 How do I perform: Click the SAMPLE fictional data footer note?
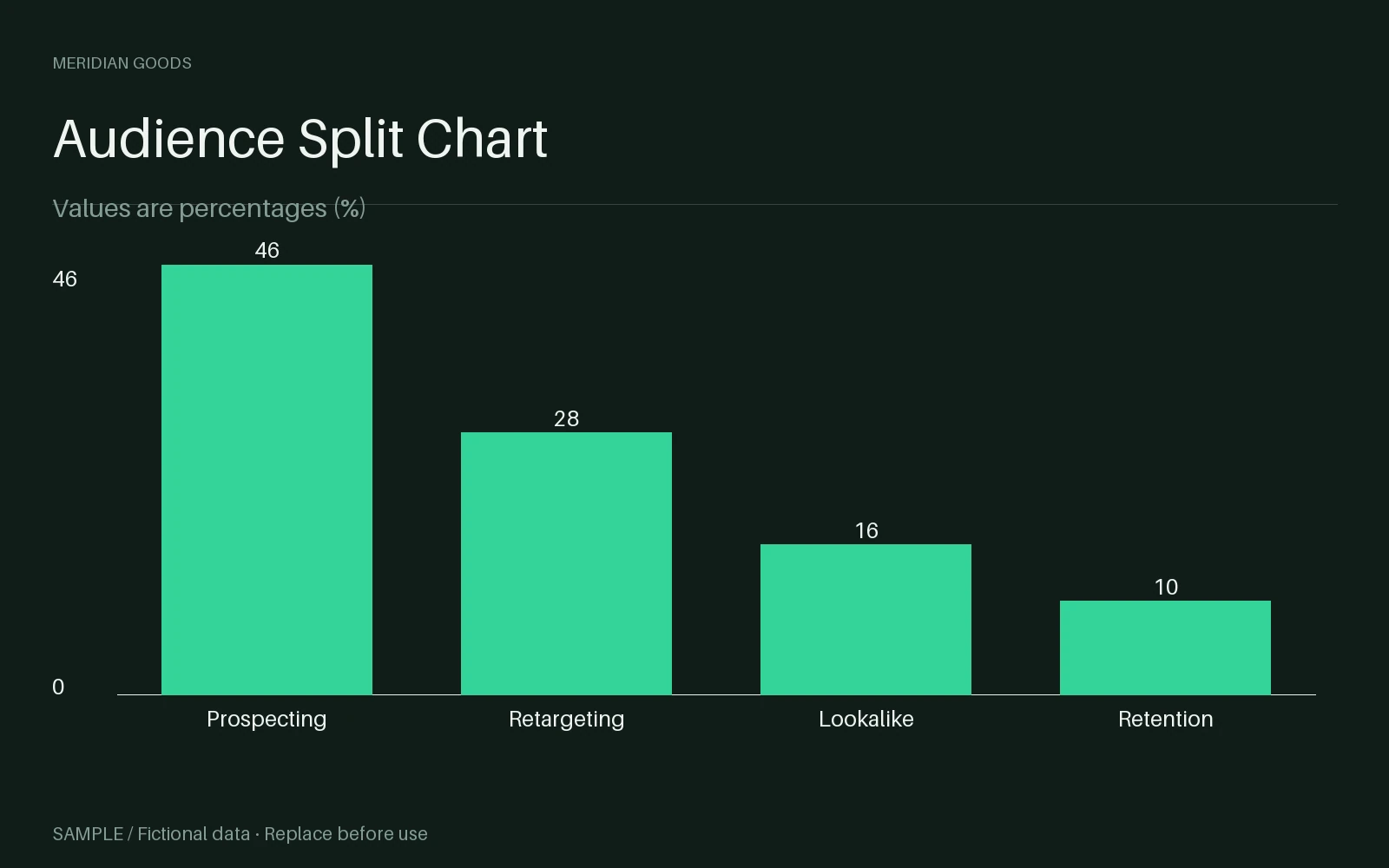point(240,834)
